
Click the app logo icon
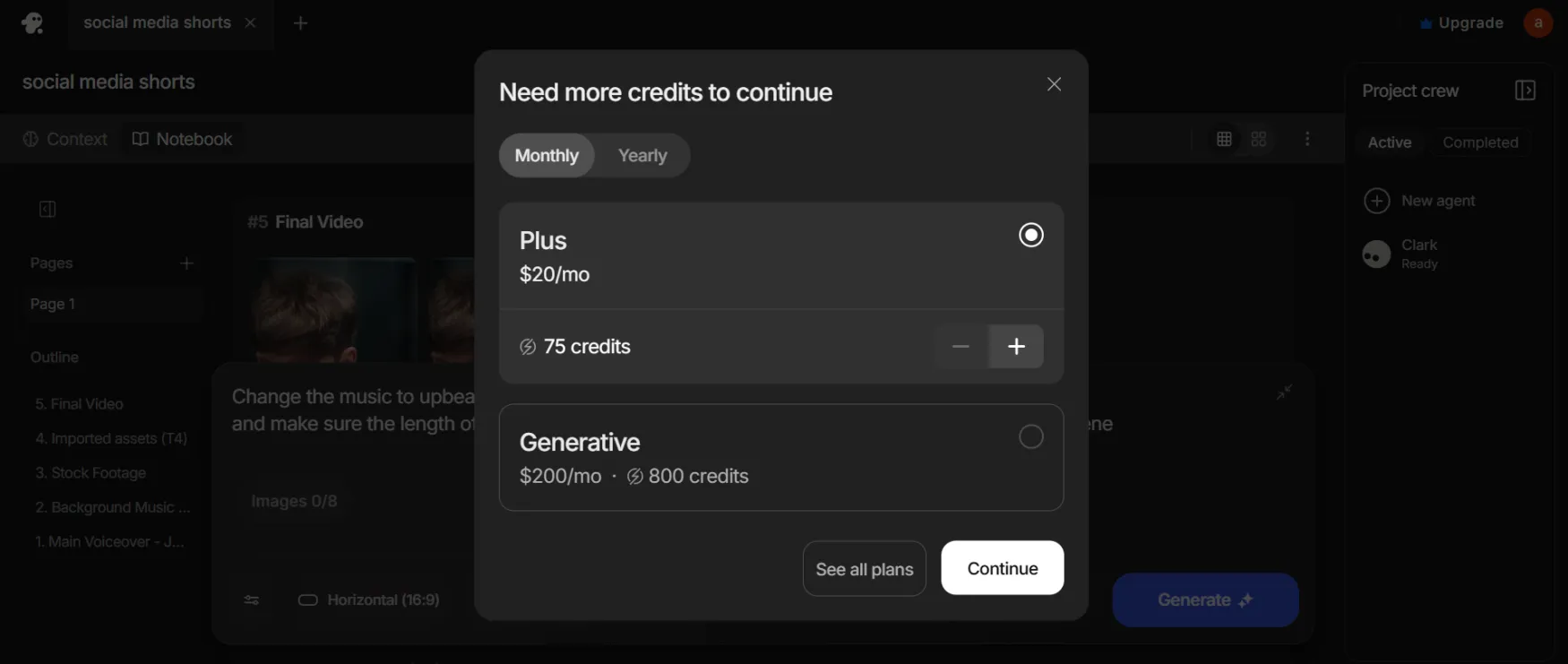(33, 23)
